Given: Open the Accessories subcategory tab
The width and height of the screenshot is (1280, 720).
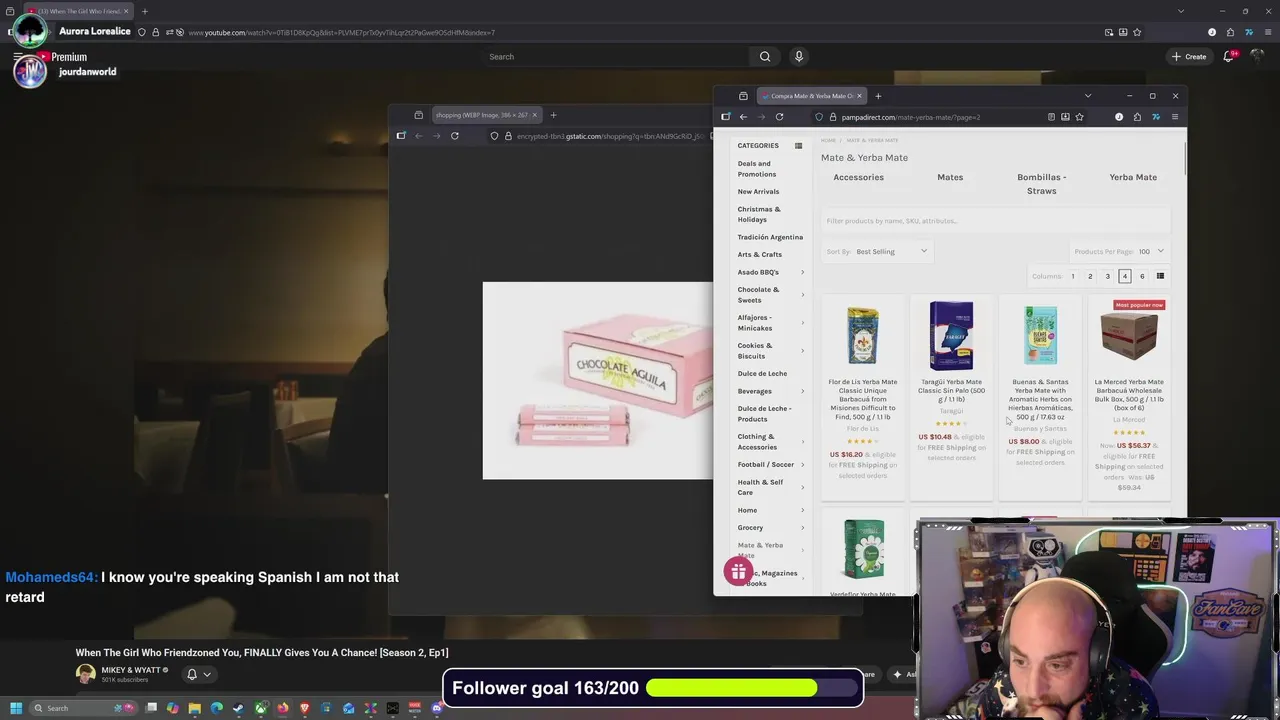Looking at the screenshot, I should click(x=858, y=177).
